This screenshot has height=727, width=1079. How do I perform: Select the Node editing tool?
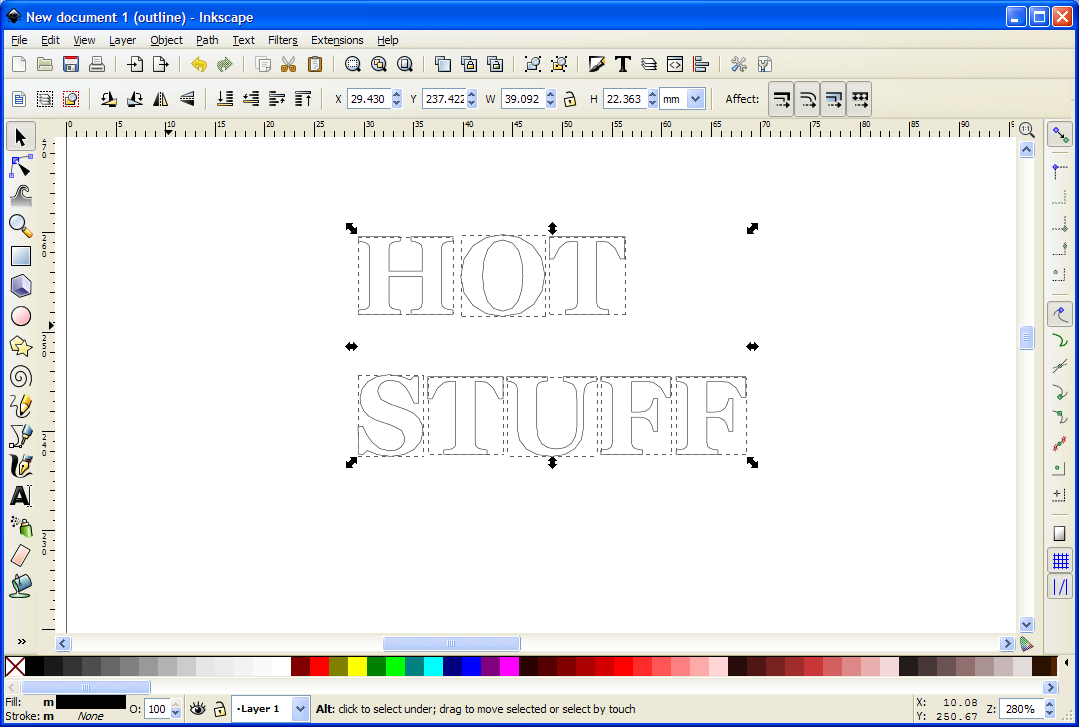[x=21, y=166]
